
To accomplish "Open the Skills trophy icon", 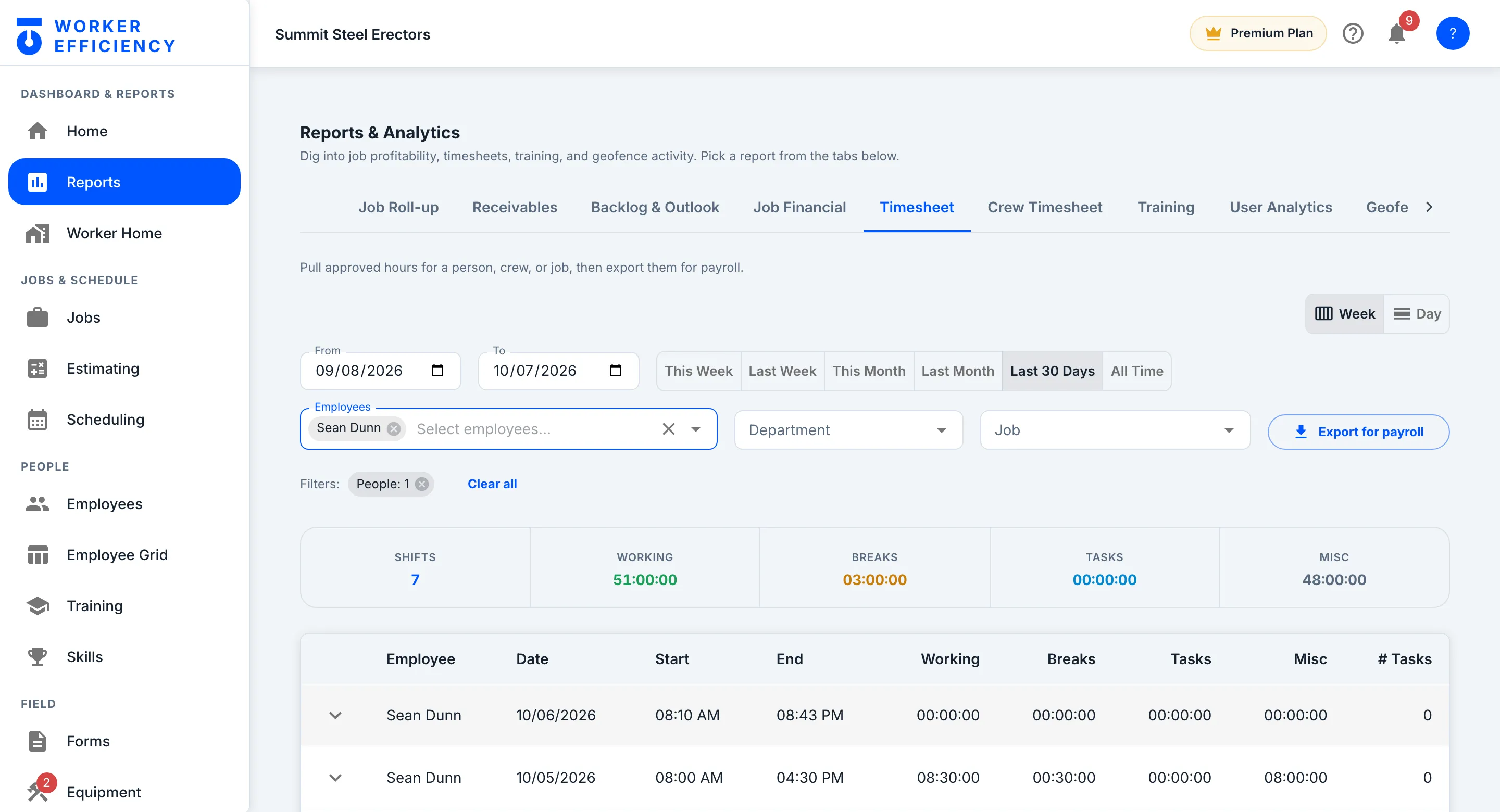I will click(37, 657).
